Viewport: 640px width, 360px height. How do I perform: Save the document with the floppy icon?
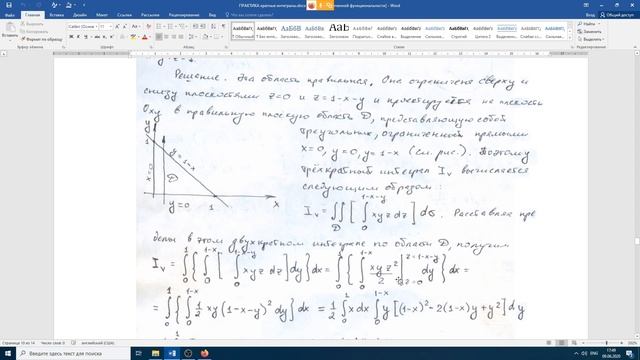(9, 5)
